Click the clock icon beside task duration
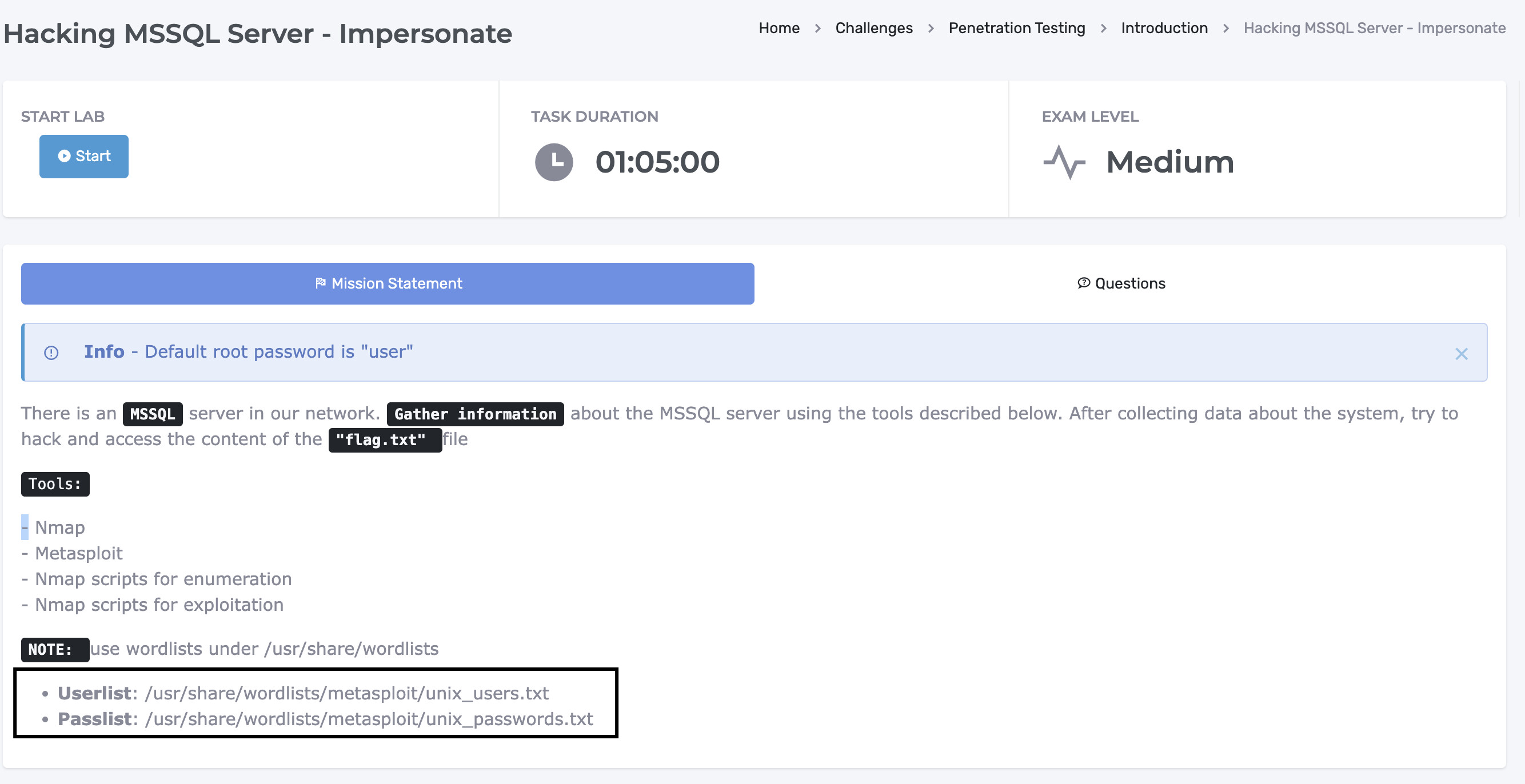The height and width of the screenshot is (784, 1525). [x=553, y=162]
